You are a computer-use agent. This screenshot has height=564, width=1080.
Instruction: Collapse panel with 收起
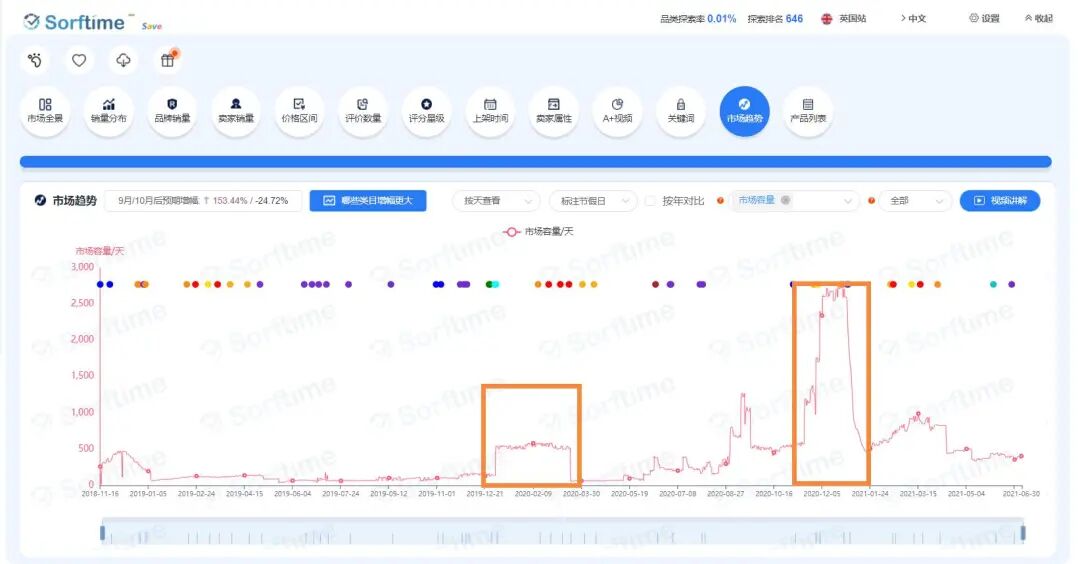point(1039,19)
